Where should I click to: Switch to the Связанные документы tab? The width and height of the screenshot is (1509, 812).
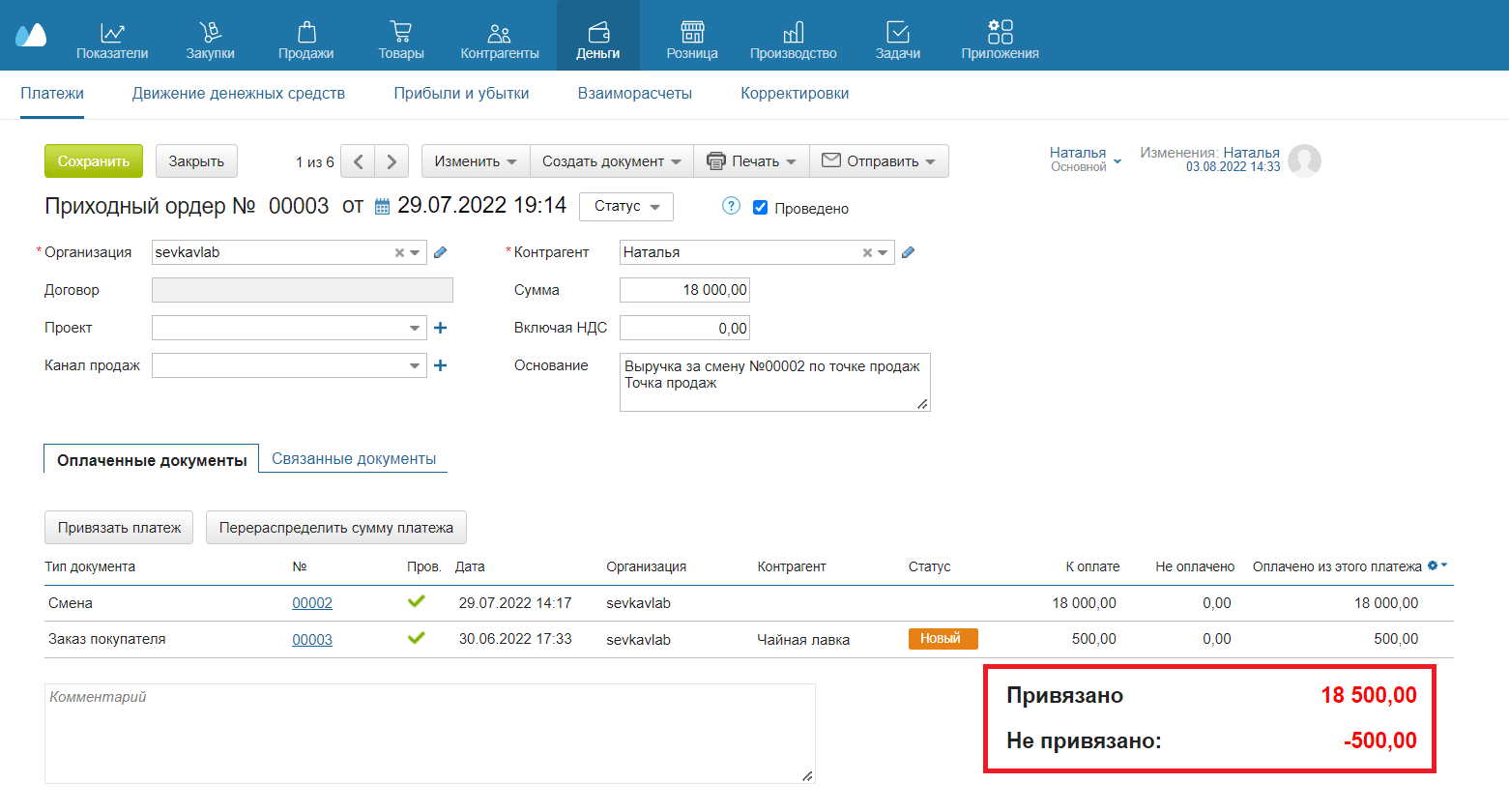(354, 459)
